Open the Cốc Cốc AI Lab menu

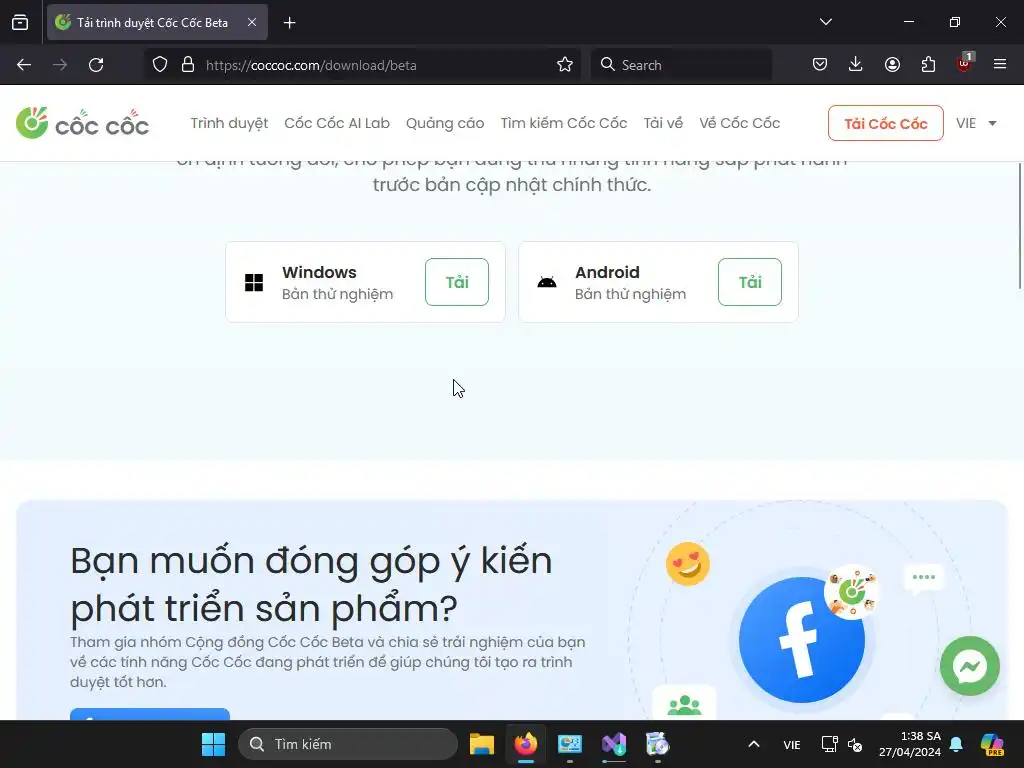click(x=337, y=123)
